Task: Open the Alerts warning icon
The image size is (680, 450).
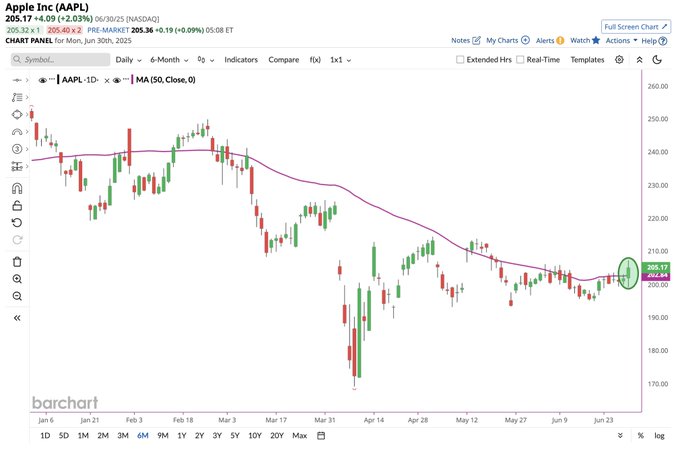Action: pyautogui.click(x=560, y=40)
